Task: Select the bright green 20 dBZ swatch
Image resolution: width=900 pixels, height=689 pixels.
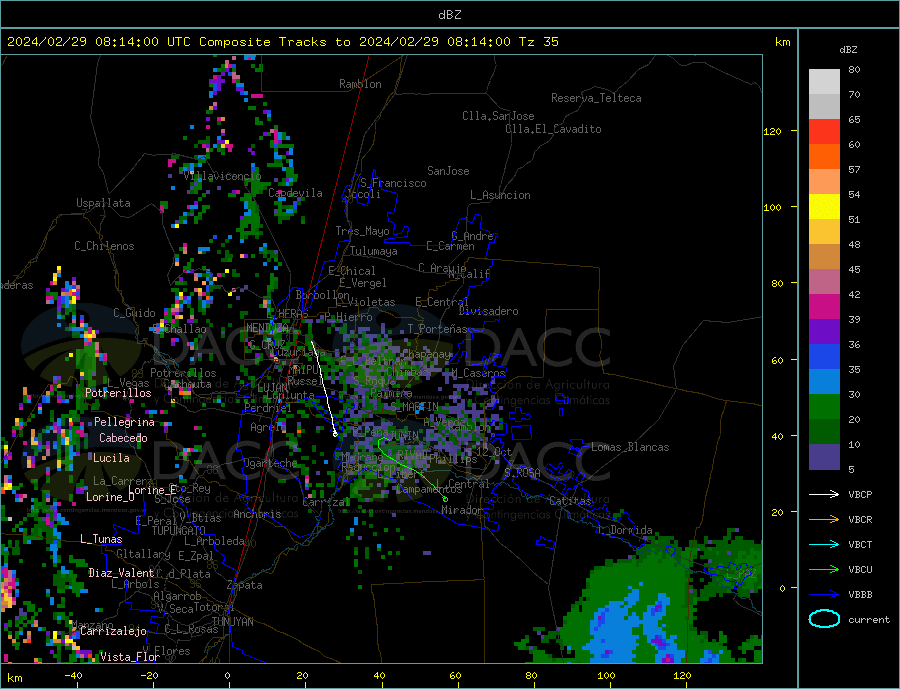Action: (824, 407)
